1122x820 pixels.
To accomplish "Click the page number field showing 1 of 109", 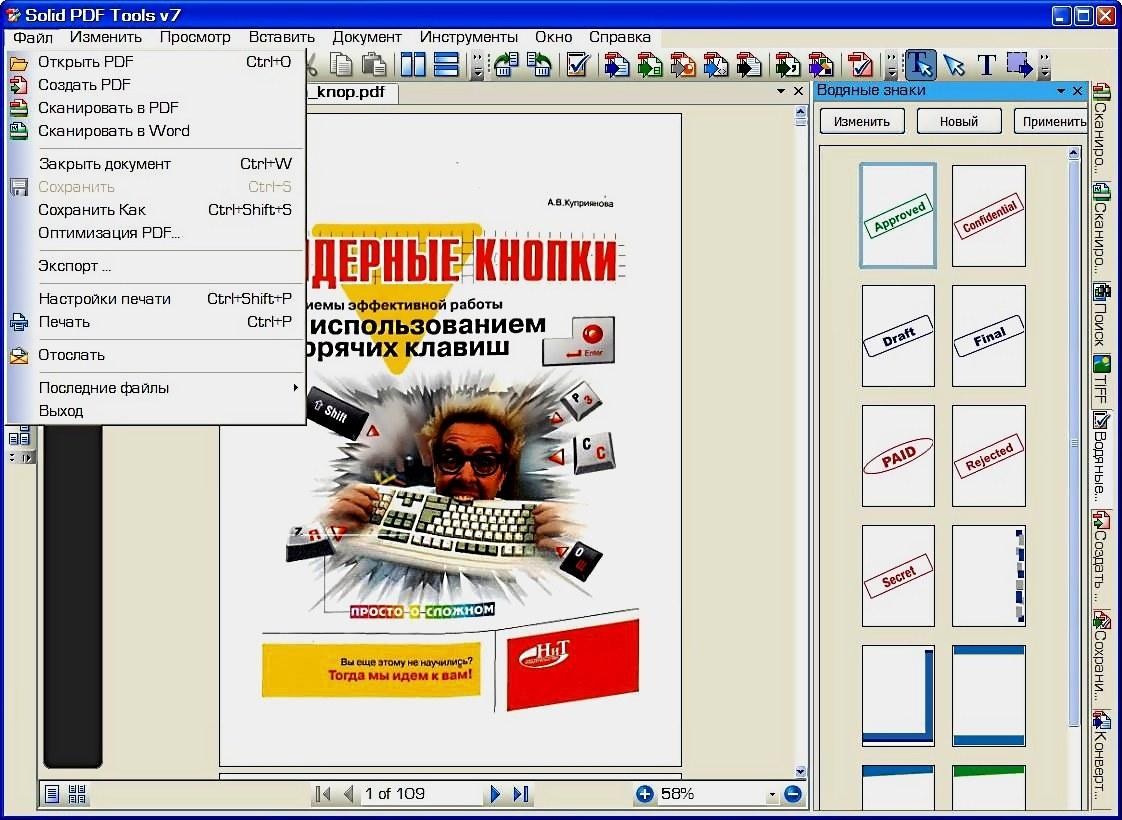I will [x=421, y=794].
